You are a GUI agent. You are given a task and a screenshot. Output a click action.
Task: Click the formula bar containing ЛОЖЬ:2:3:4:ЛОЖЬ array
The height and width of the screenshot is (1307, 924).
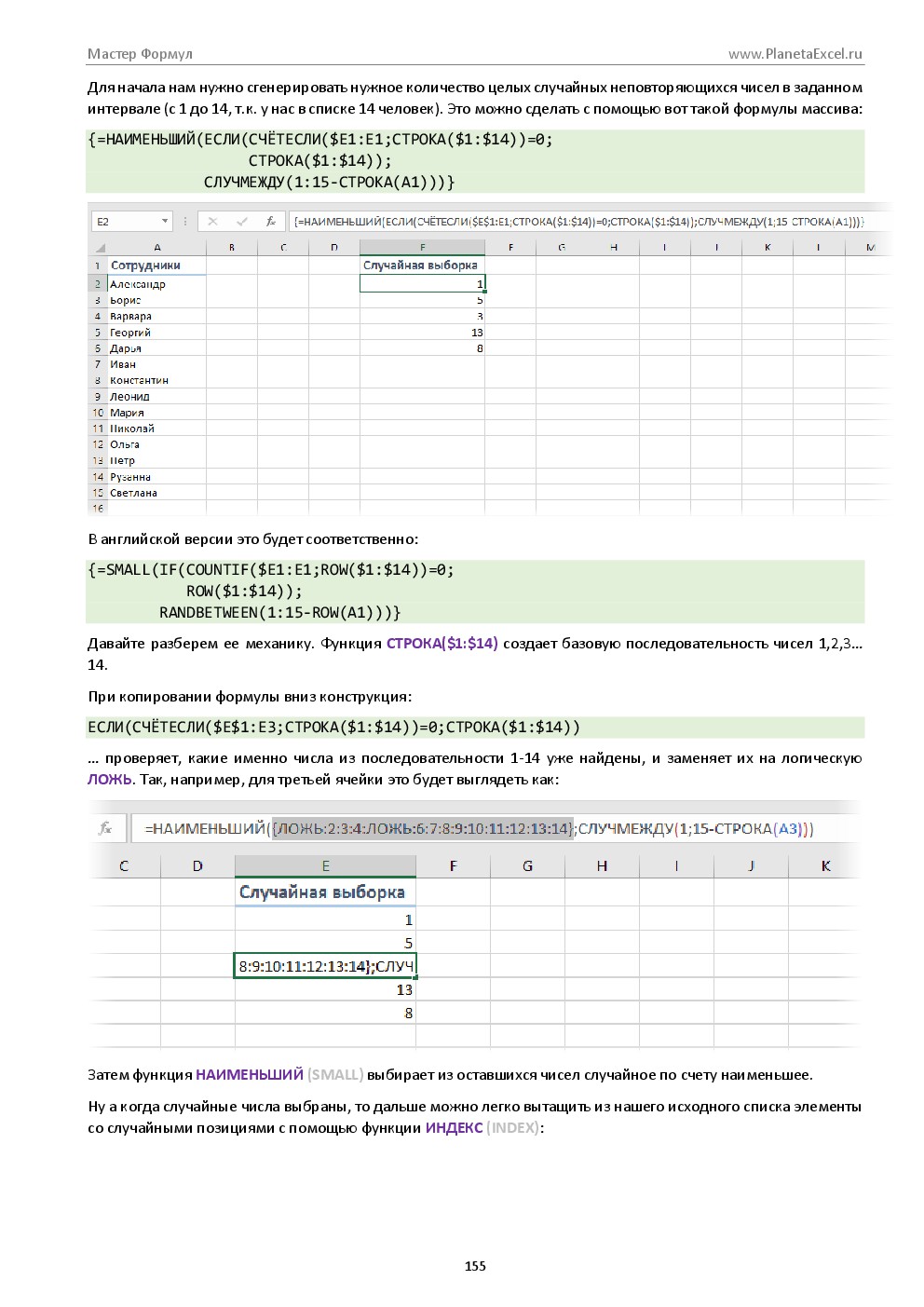coord(494,828)
